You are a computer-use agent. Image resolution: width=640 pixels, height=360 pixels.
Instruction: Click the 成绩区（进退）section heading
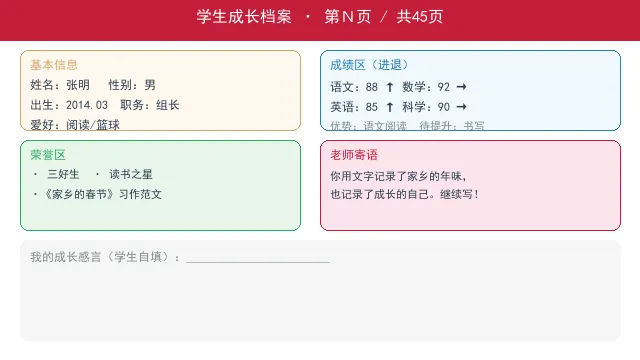[369, 64]
